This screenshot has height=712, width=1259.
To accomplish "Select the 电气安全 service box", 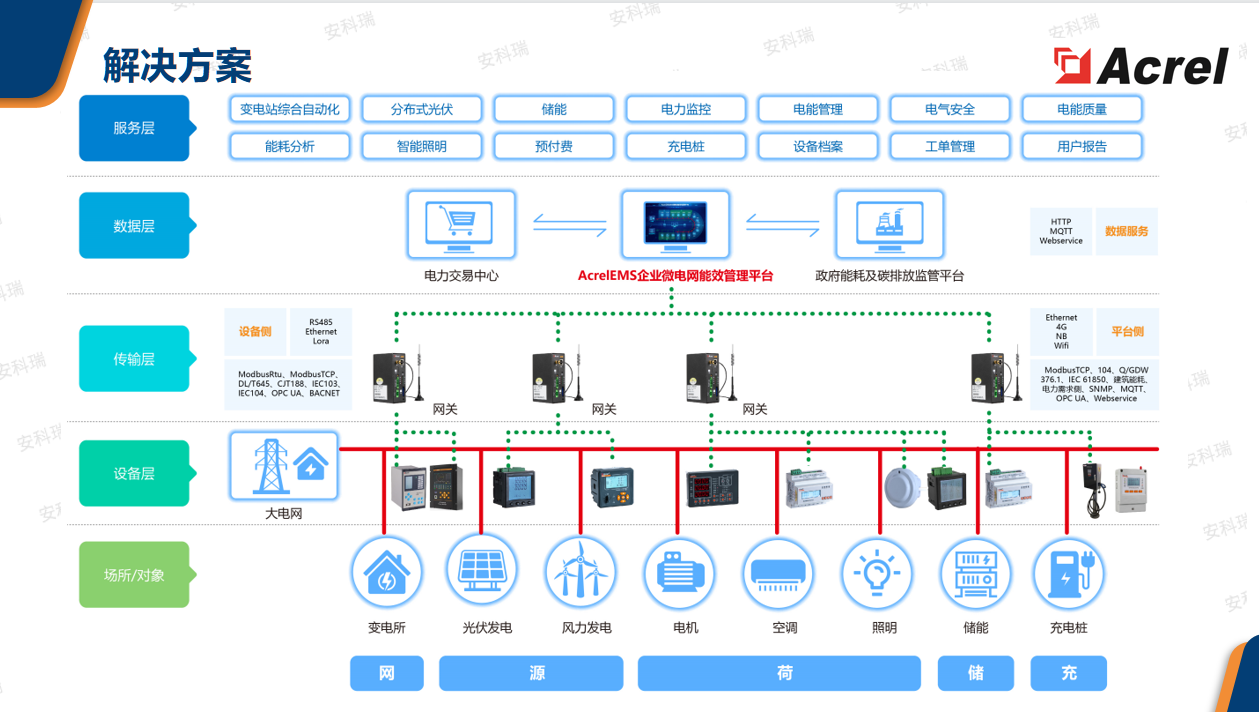I will 950,109.
